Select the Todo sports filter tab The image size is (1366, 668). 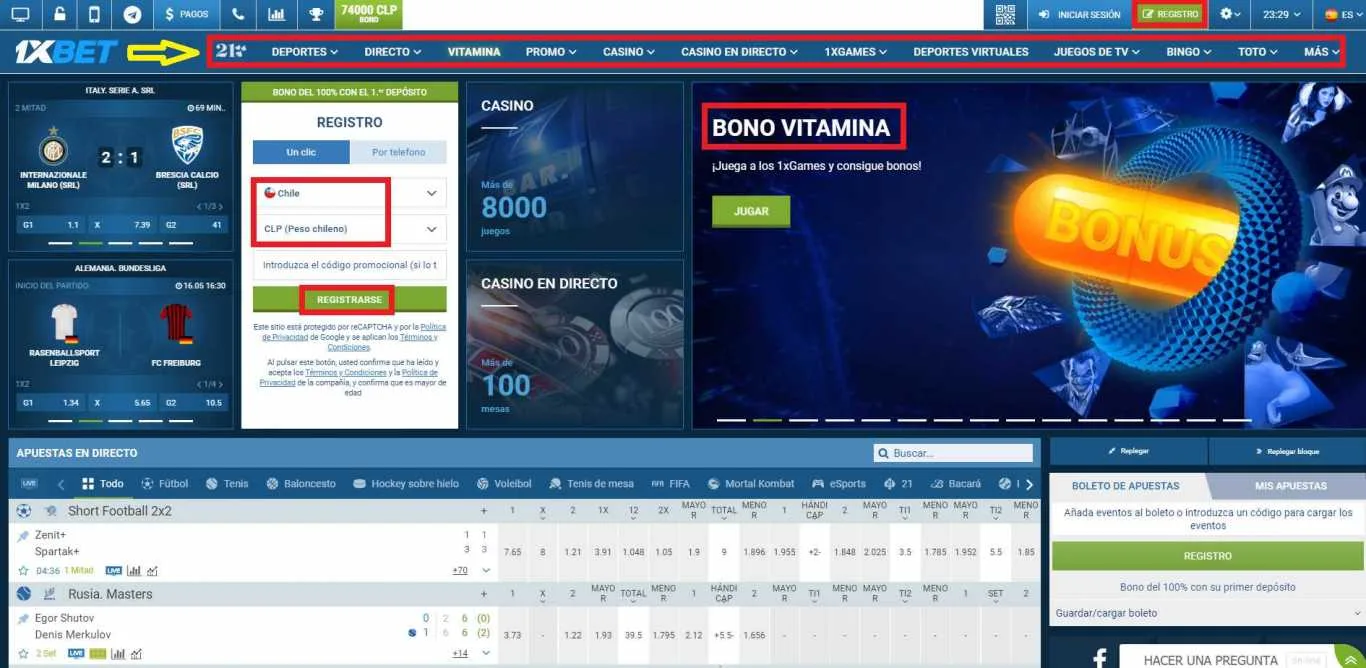[103, 483]
